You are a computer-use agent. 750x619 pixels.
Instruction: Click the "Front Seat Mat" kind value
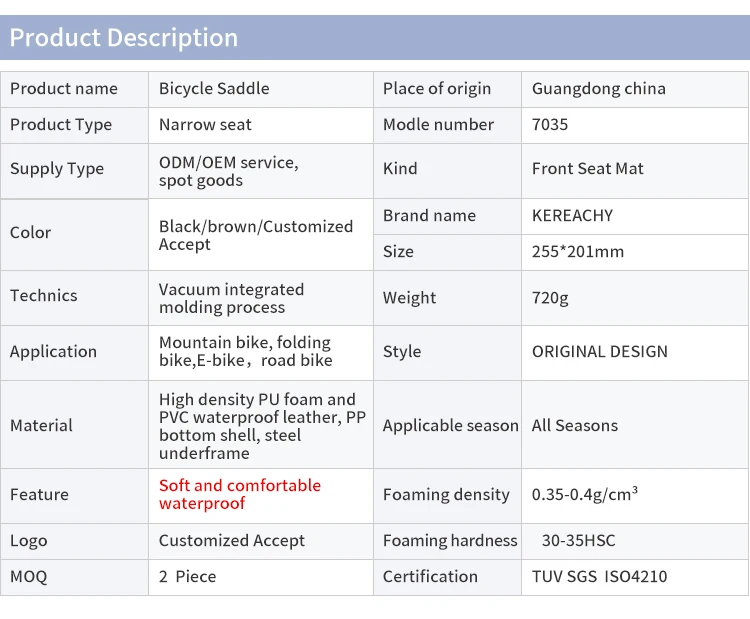point(588,168)
